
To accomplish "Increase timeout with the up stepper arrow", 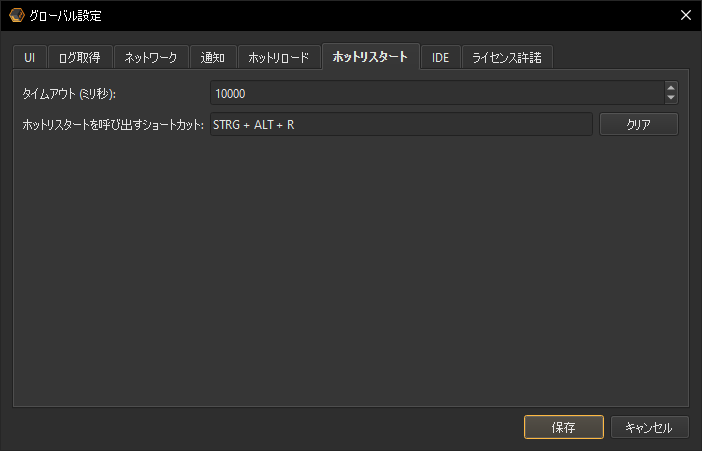I will tap(671, 87).
